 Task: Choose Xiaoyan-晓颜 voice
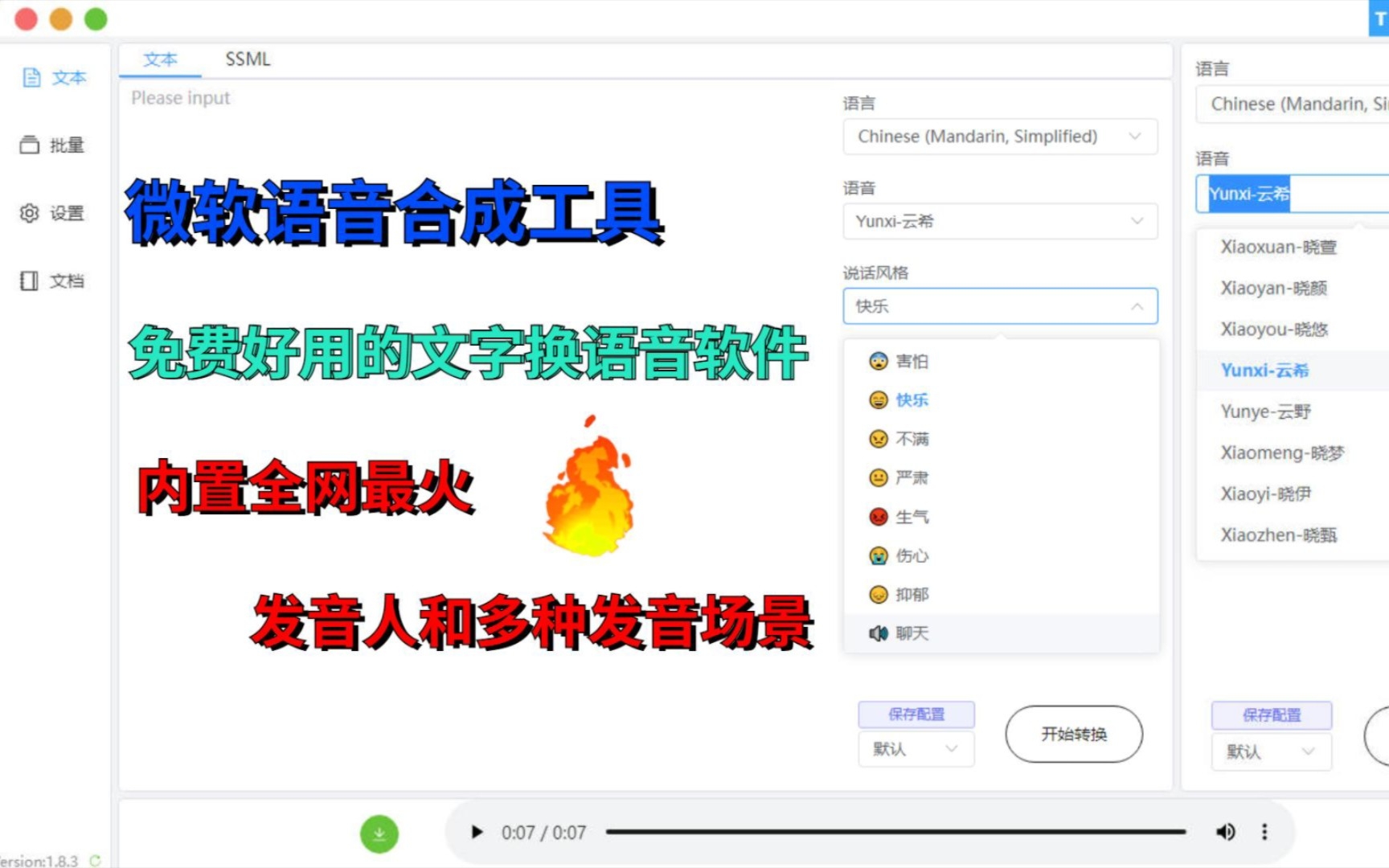tap(1293, 289)
